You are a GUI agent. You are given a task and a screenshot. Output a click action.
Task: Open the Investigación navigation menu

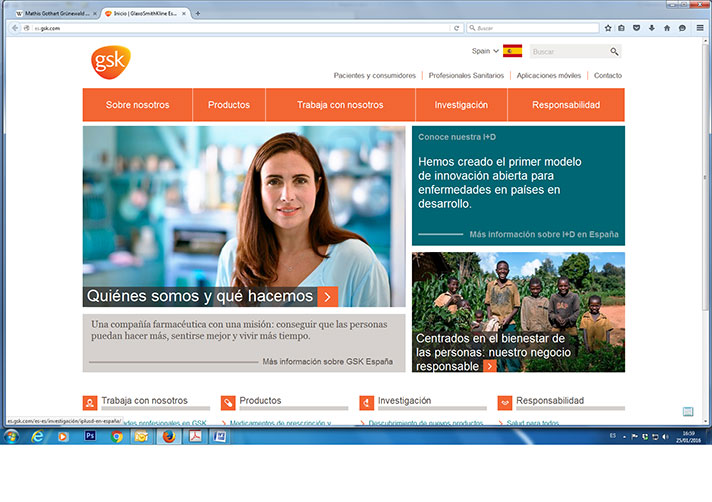[x=461, y=105]
